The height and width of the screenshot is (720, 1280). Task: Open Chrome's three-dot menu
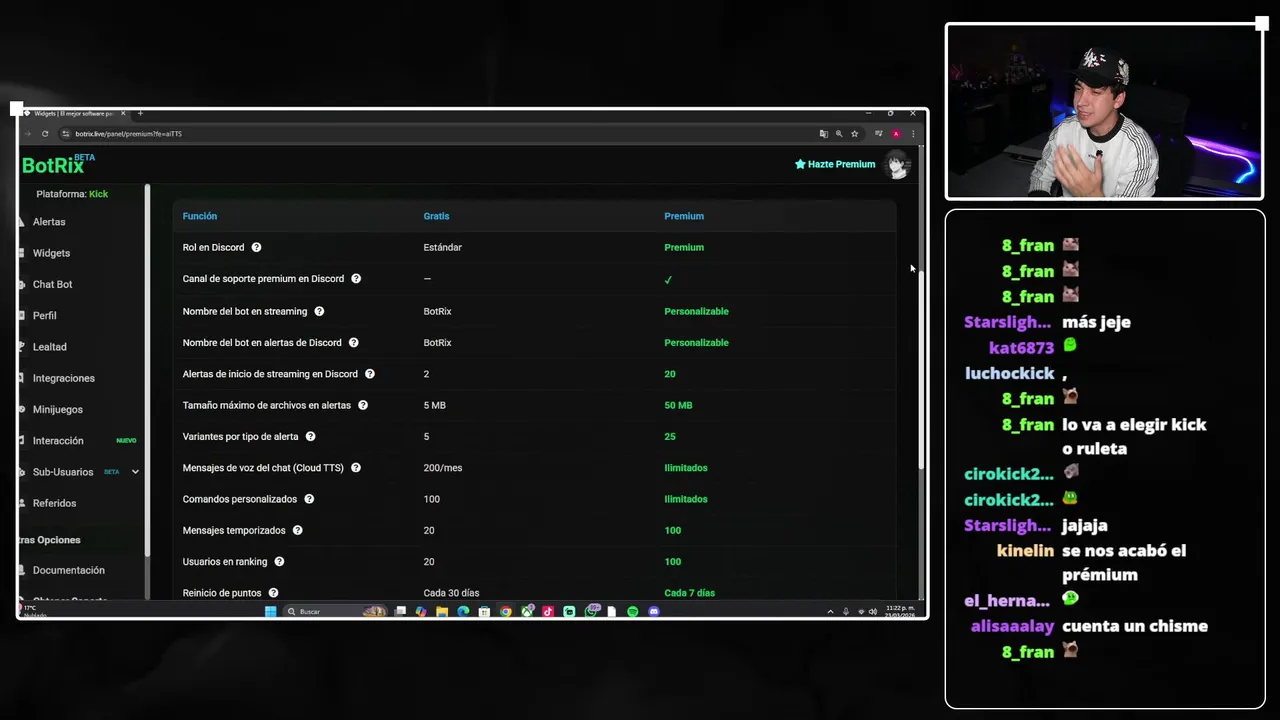tap(913, 134)
